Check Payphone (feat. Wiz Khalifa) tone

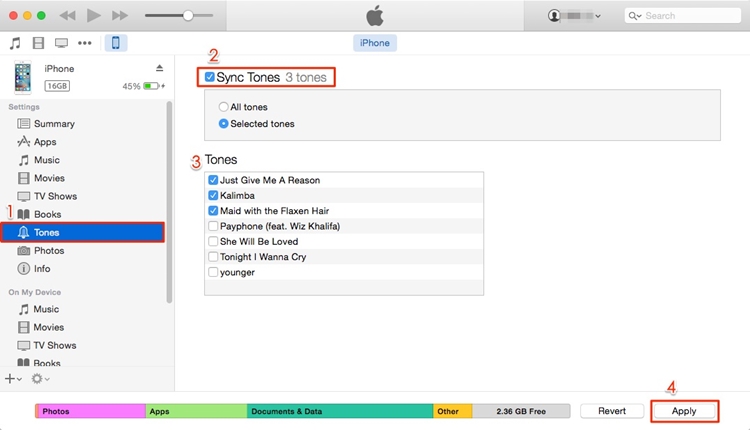213,226
